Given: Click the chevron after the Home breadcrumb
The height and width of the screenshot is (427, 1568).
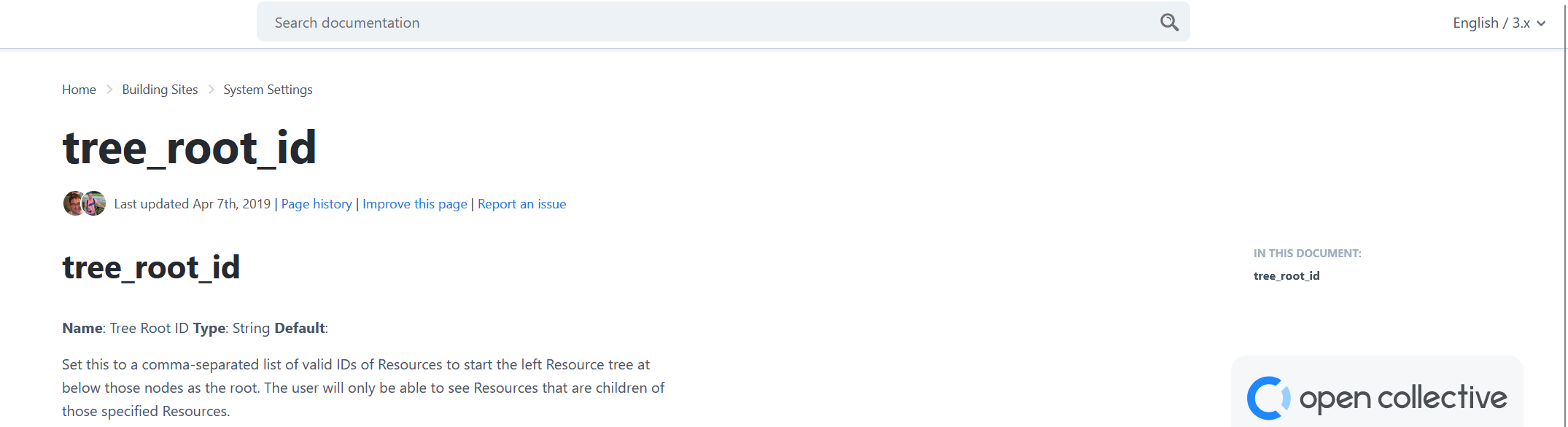Looking at the screenshot, I should pos(109,90).
